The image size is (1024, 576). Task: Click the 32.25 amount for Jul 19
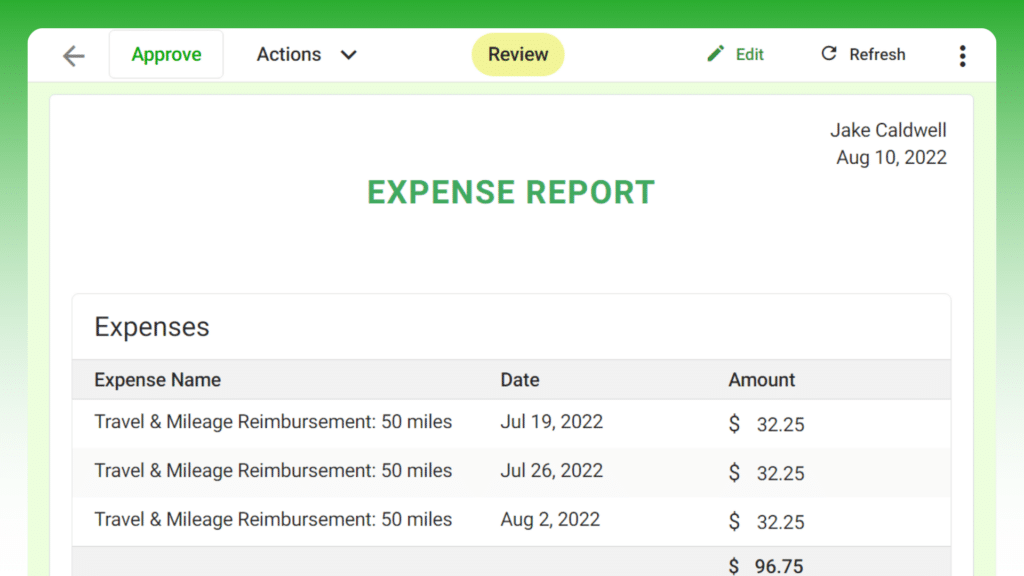point(780,424)
